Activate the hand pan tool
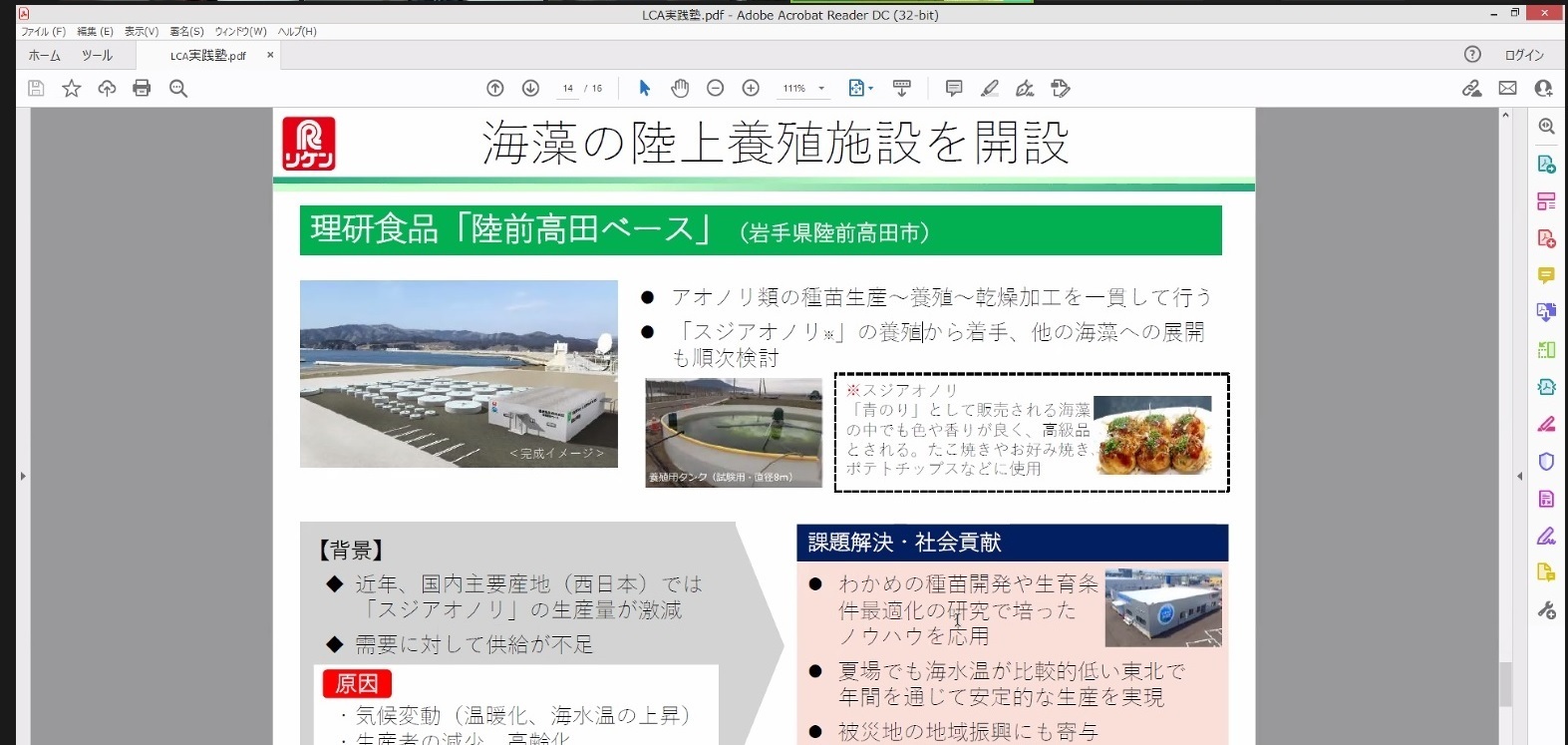 coord(680,89)
